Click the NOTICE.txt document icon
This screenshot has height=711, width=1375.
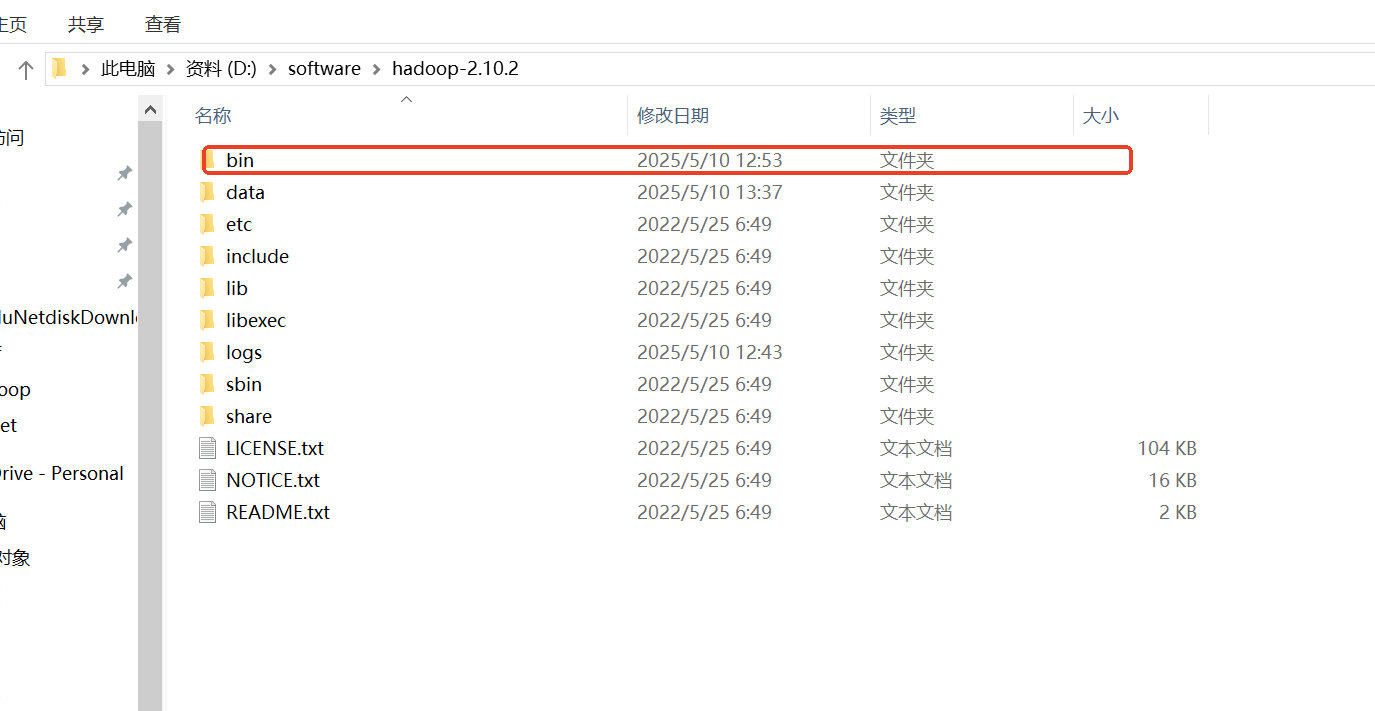pyautogui.click(x=207, y=480)
